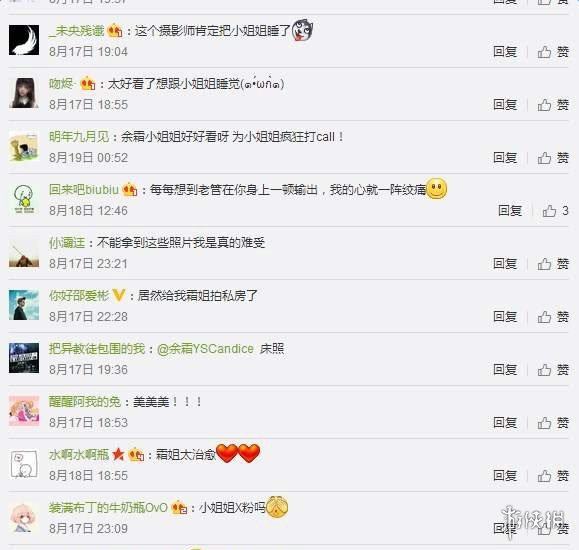Image resolution: width=579 pixels, height=550 pixels.
Task: Like 明年九月见's comment posted 8月19日
Action: click(553, 158)
